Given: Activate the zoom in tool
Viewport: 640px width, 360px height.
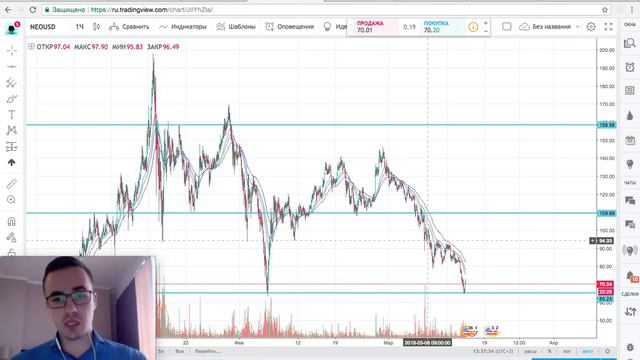Looking at the screenshot, I should [11, 200].
